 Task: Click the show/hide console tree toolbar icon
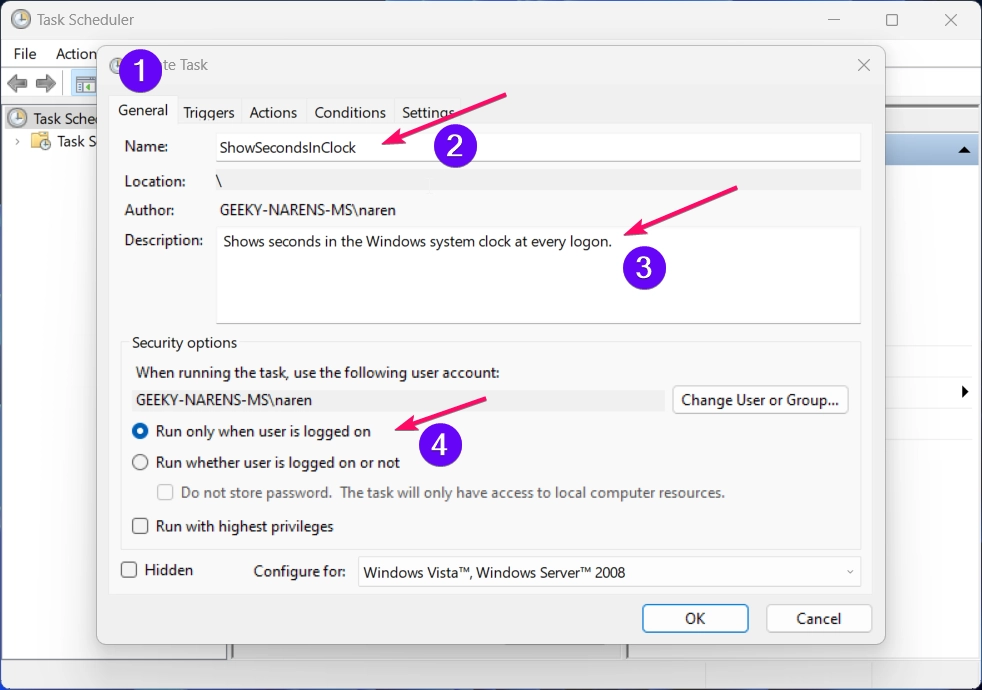point(86,84)
